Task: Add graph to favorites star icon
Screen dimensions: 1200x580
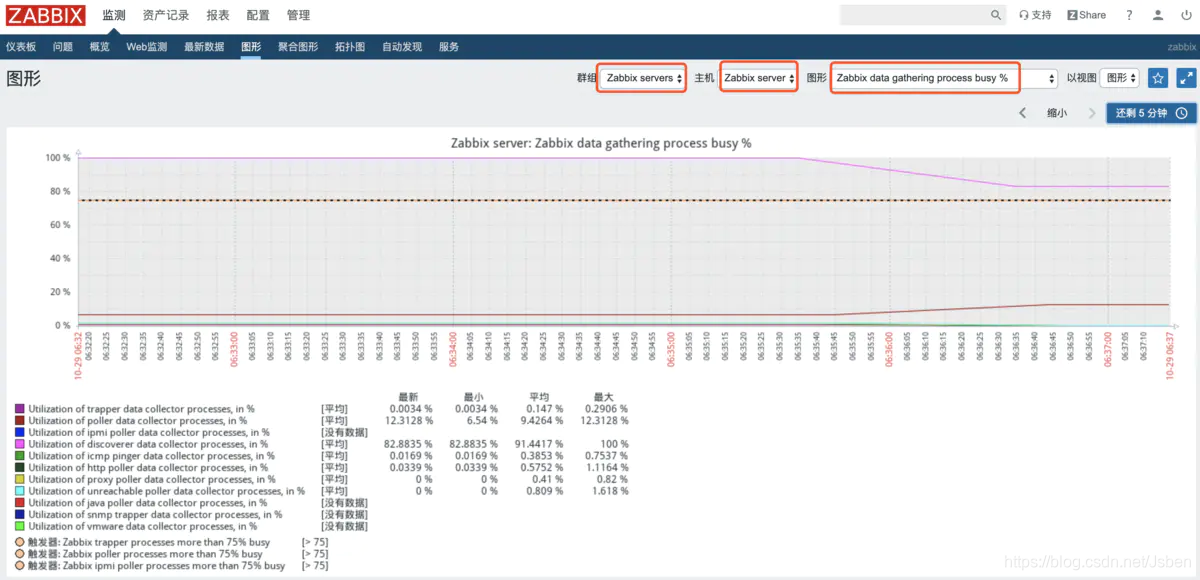Action: 1158,78
